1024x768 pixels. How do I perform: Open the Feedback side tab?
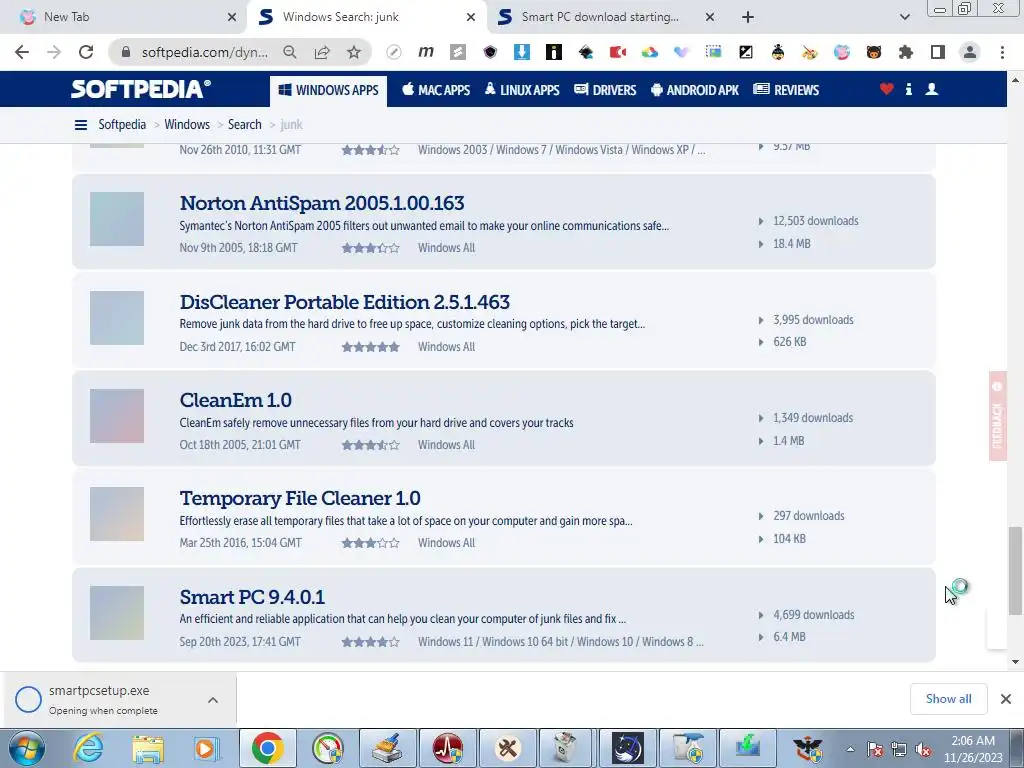997,416
